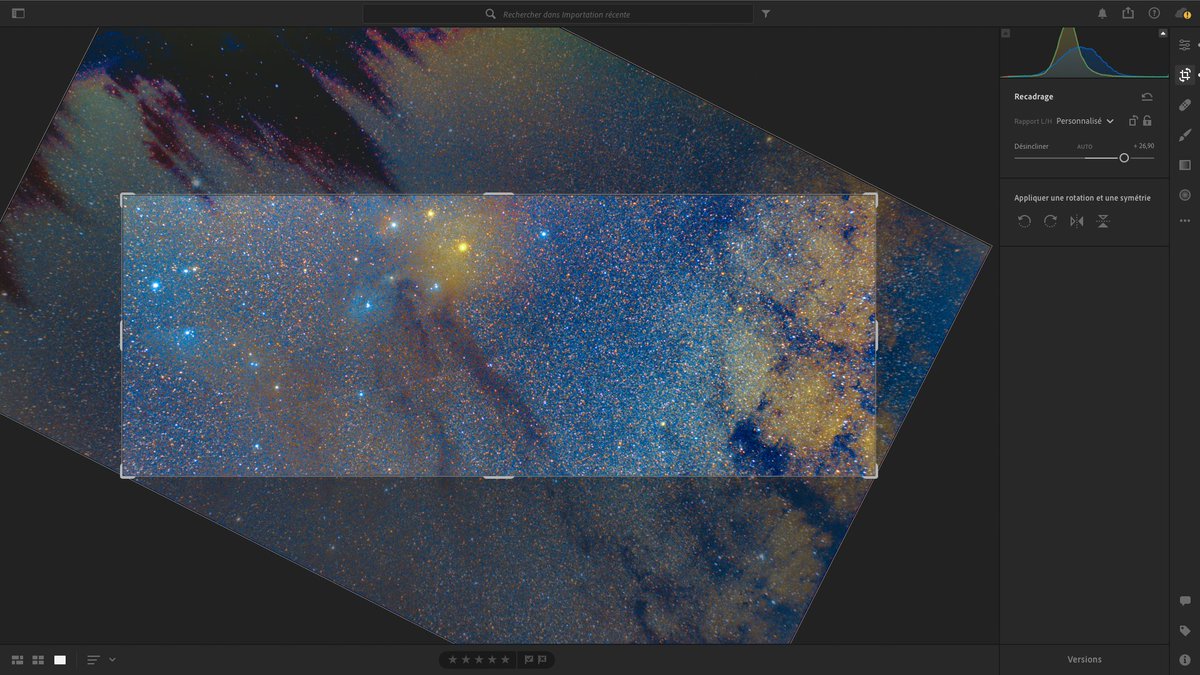This screenshot has width=1200, height=675.
Task: Set a one-star rating
Action: pyautogui.click(x=453, y=659)
